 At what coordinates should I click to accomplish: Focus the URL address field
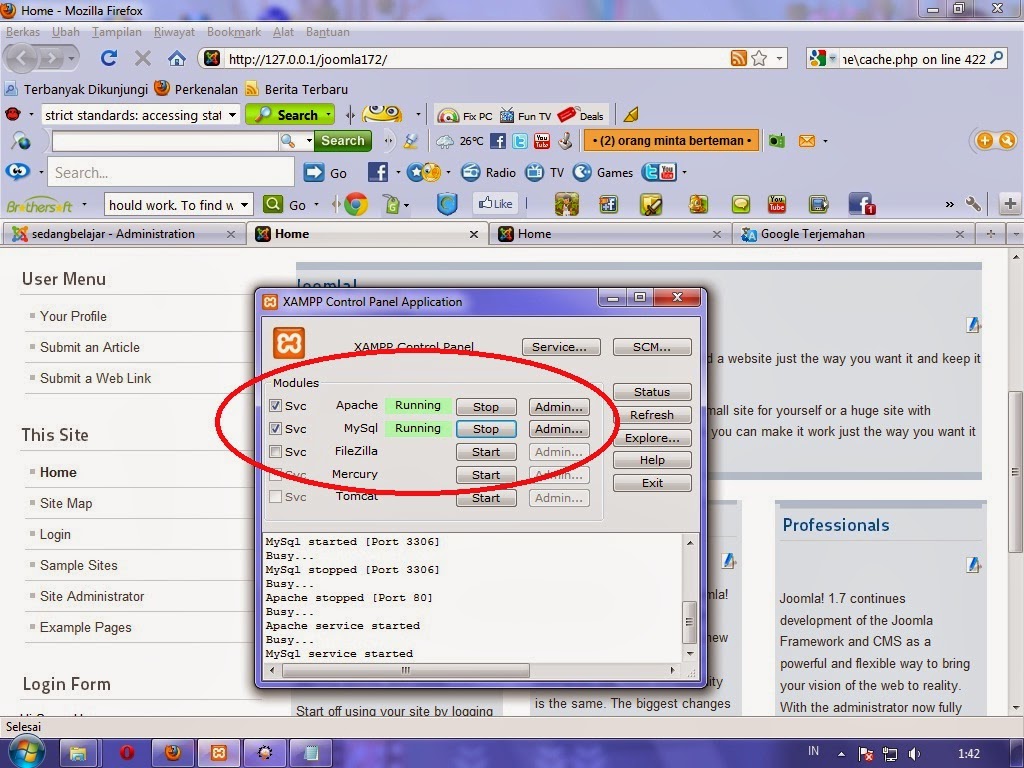point(477,59)
